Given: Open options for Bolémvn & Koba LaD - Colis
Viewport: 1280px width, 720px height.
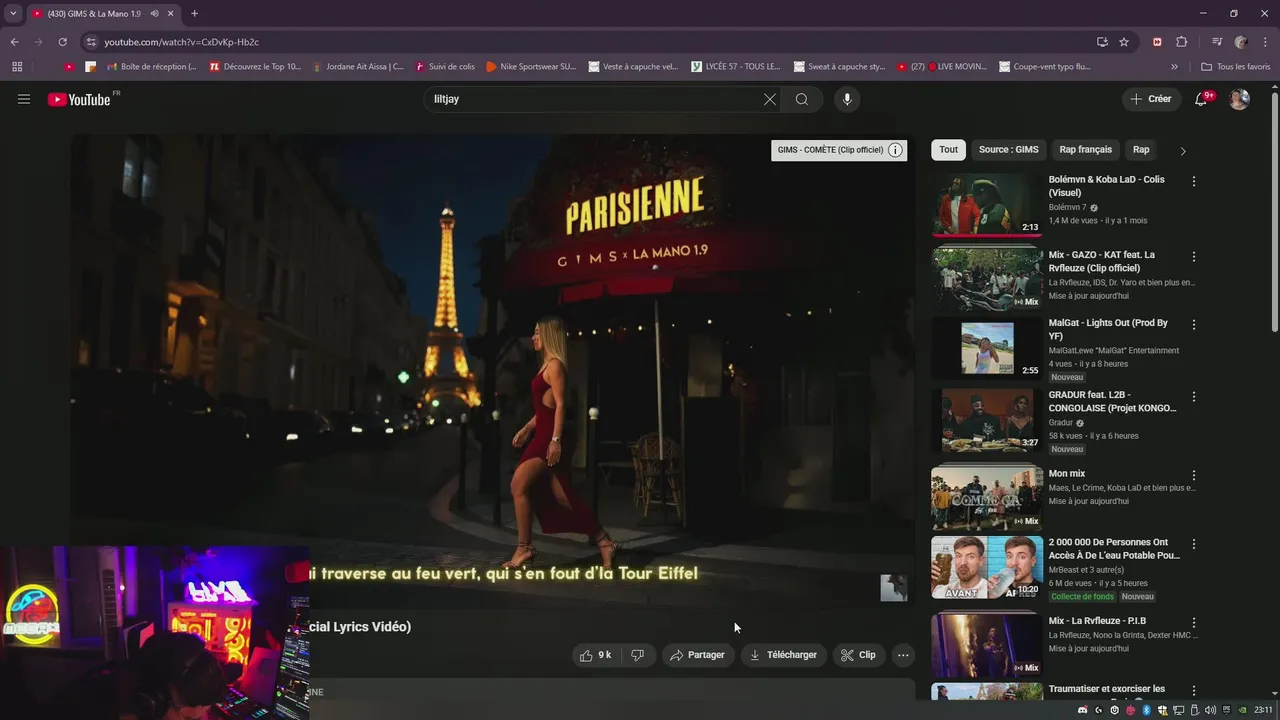Looking at the screenshot, I should 1193,181.
